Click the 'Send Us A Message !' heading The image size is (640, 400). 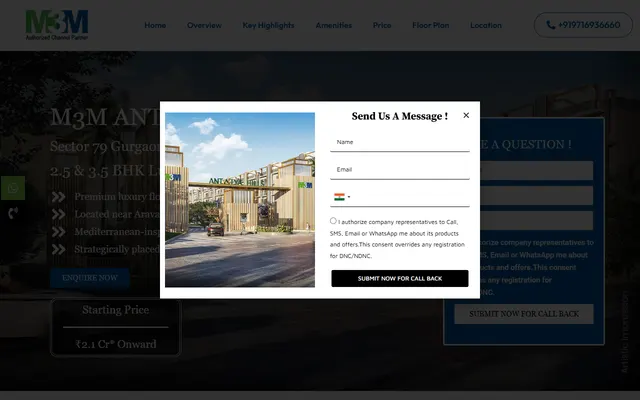click(x=400, y=116)
